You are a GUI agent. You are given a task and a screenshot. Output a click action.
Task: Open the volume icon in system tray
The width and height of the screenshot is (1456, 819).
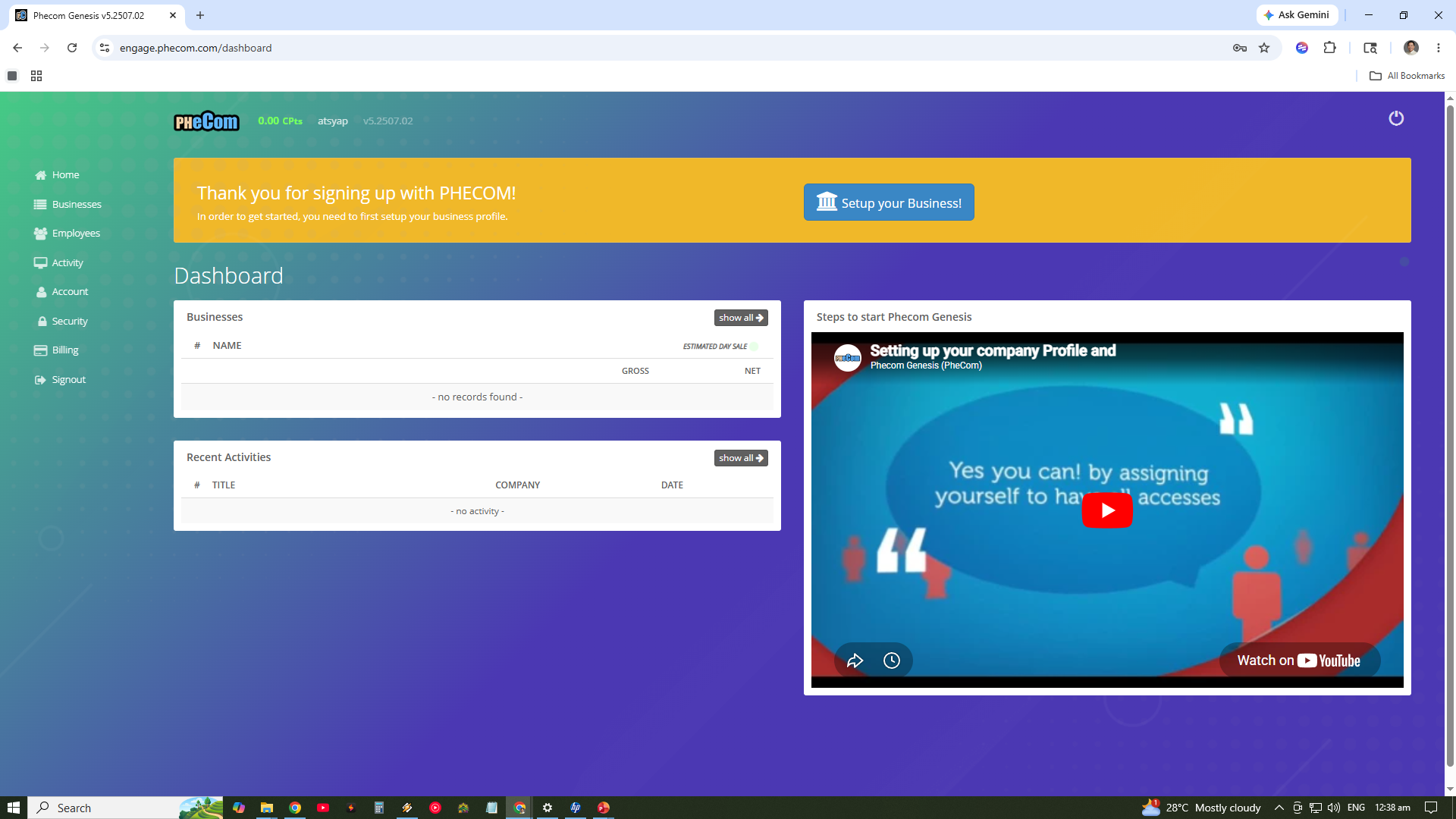click(x=1334, y=808)
